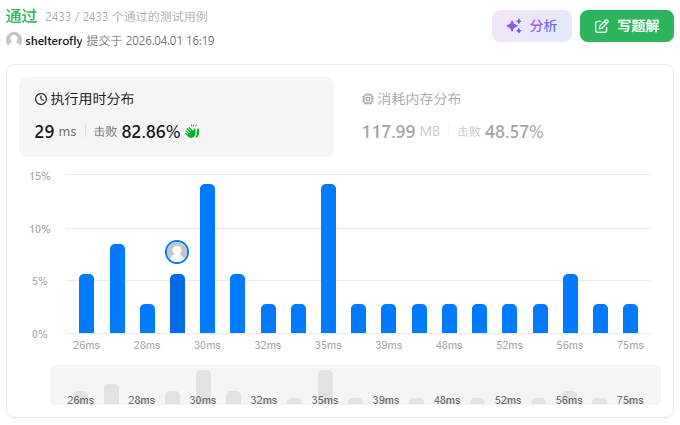Click the chip icon beside 消耗内存分布
The image size is (680, 425).
(368, 99)
